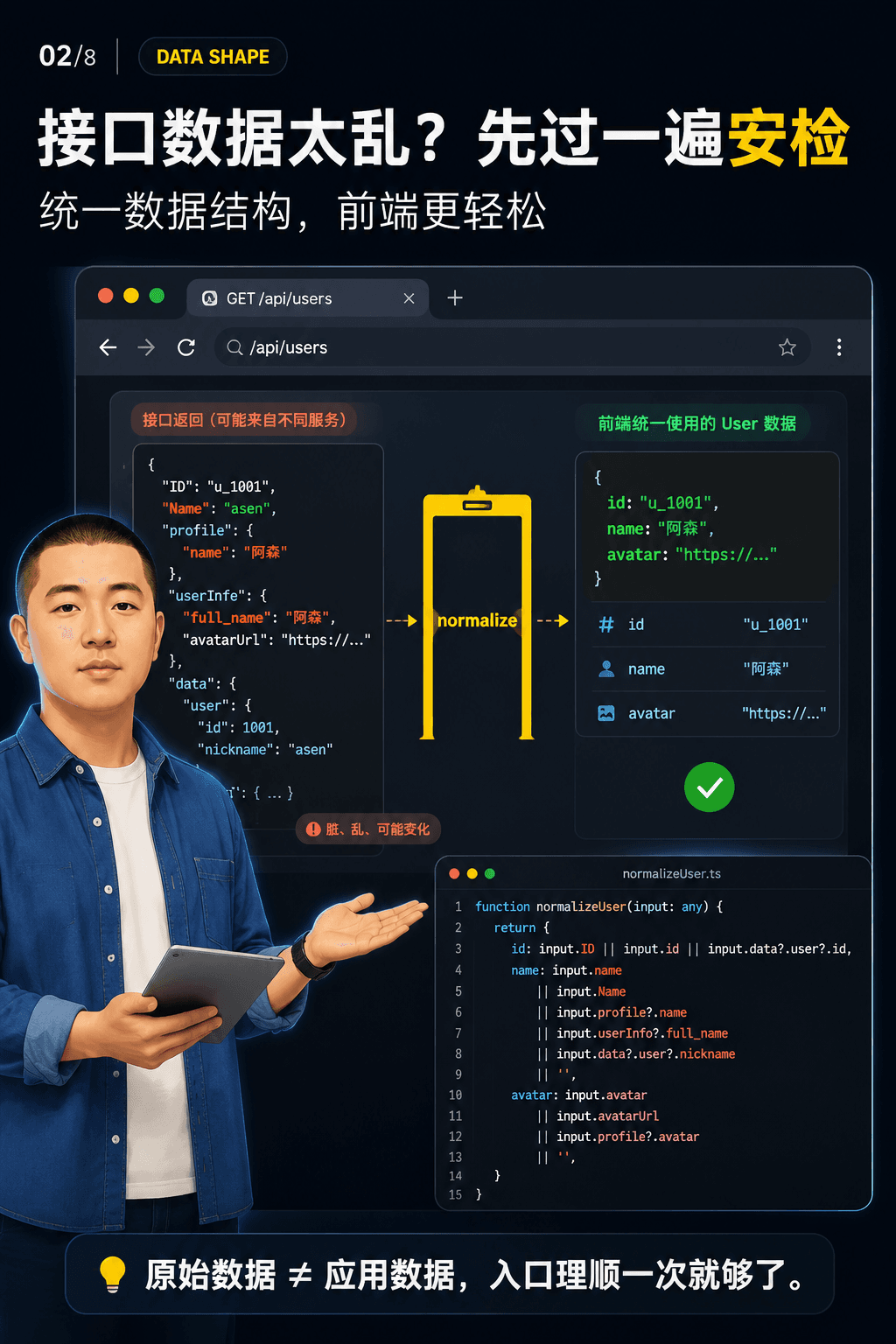Screen dimensions: 896x1344
Task: Click the green checkmark circle
Action: 710,787
